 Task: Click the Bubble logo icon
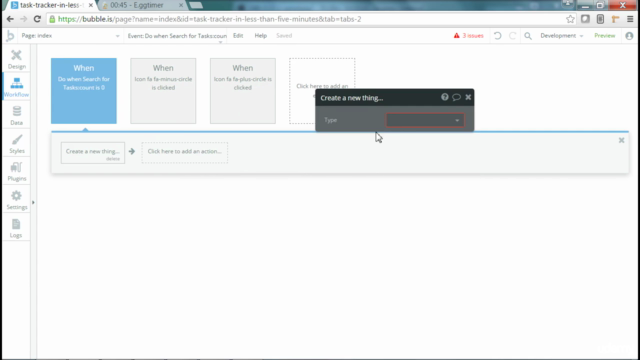click(x=10, y=36)
